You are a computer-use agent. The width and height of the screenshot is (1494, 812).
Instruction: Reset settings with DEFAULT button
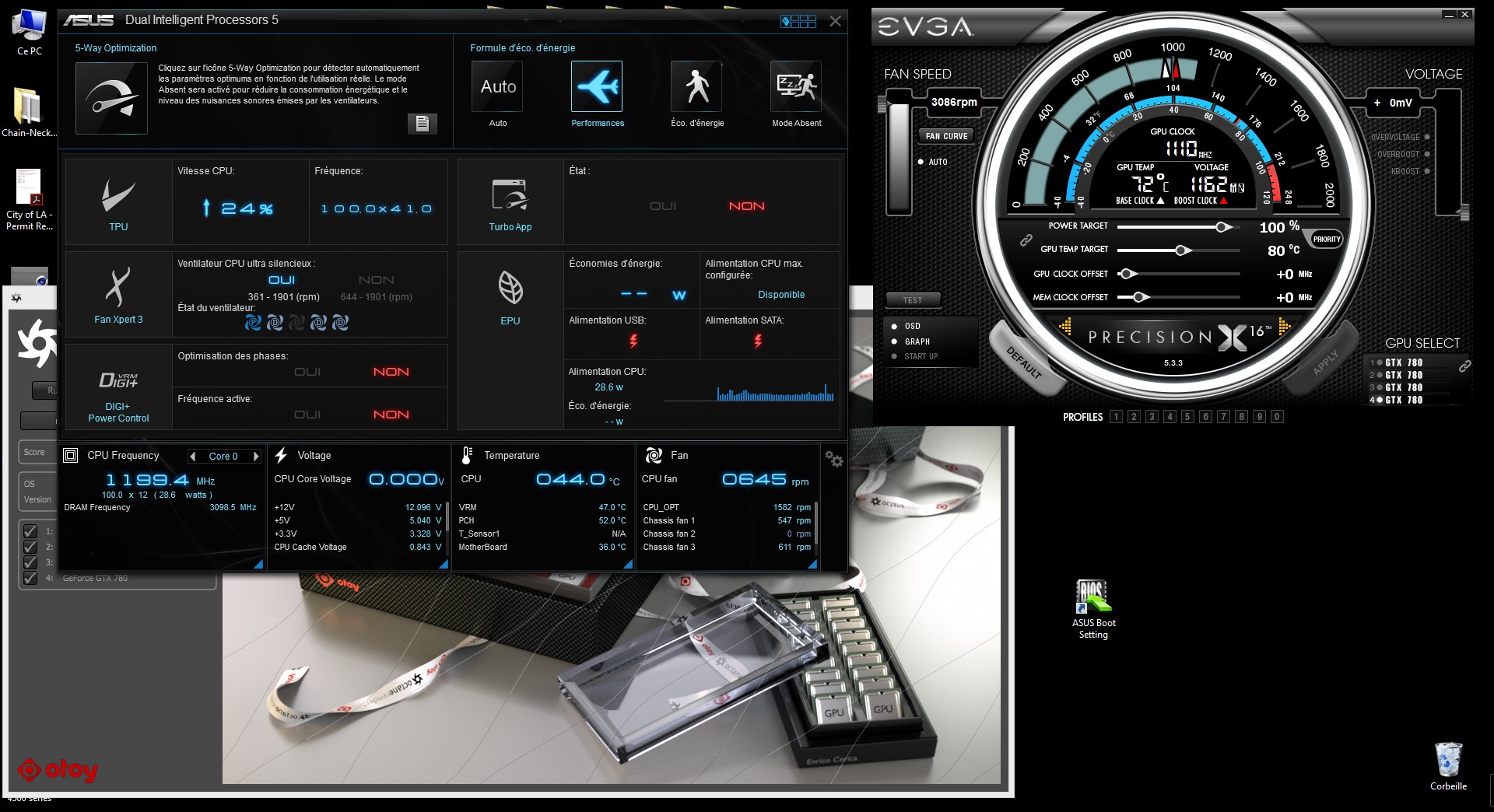tap(1024, 362)
